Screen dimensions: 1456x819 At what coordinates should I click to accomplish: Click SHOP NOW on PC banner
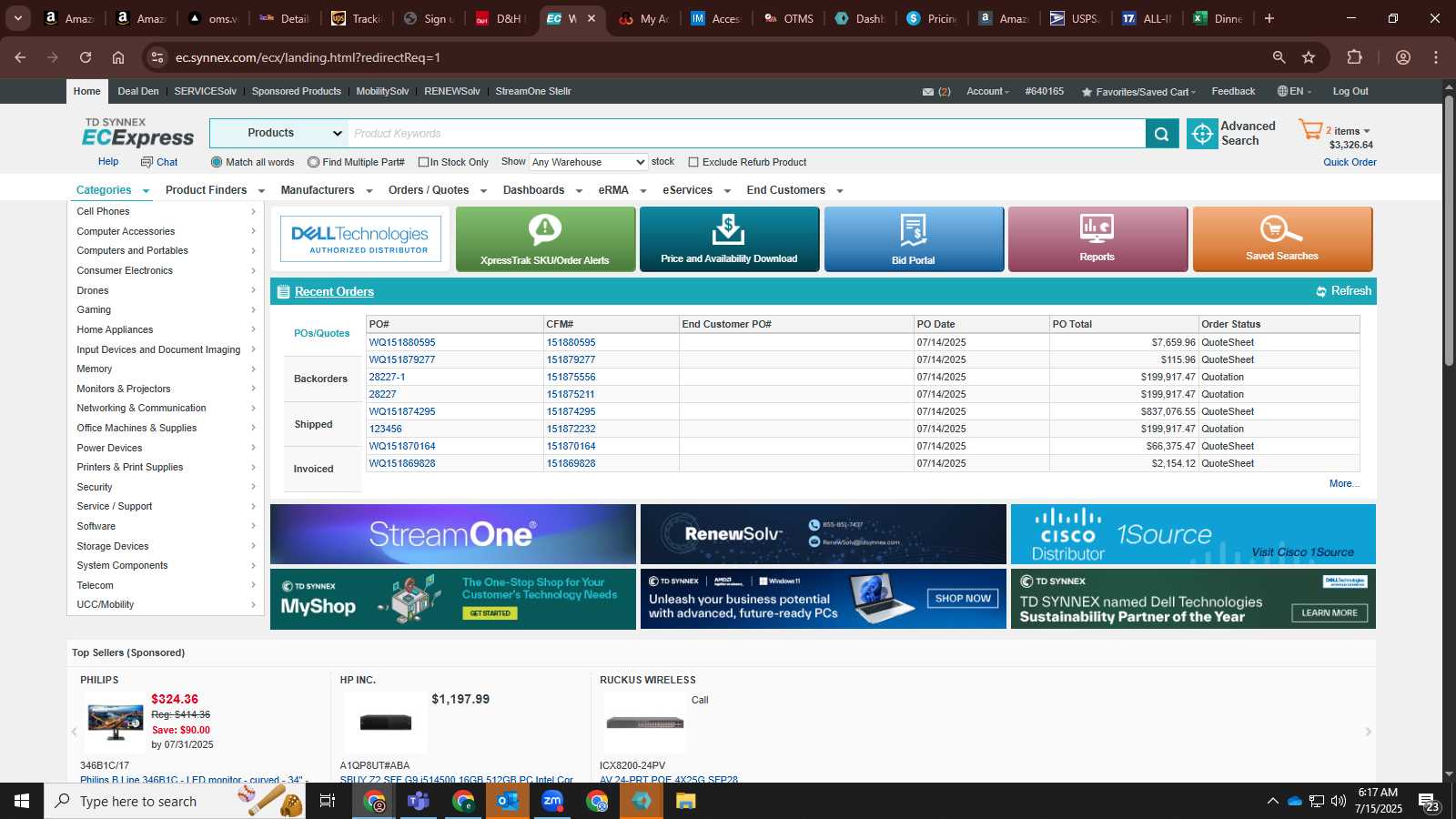pyautogui.click(x=963, y=599)
